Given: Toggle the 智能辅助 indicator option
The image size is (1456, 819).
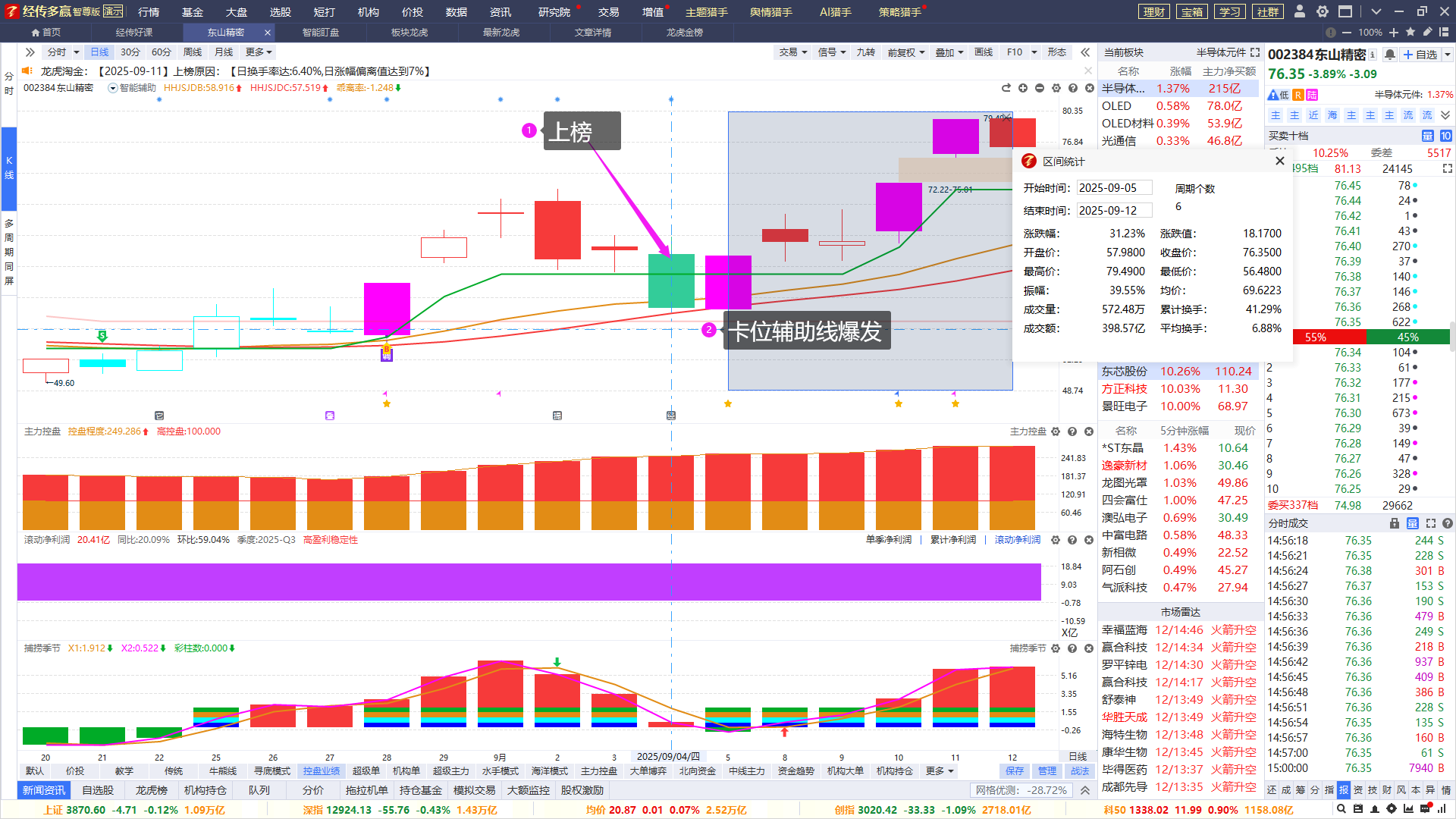Looking at the screenshot, I should pos(132,88).
